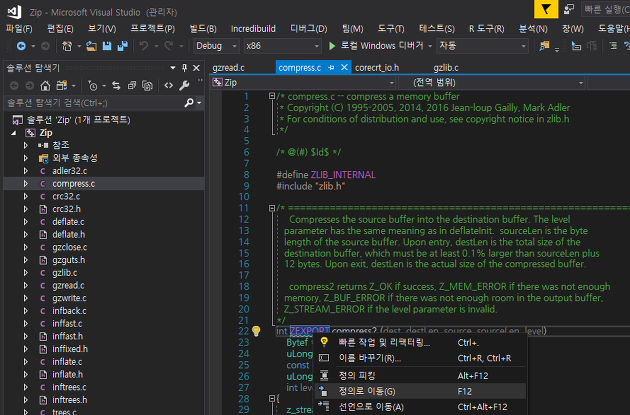This screenshot has height=415, width=630.
Task: Click the toolbar icon right of the 자동 dropdown
Action: click(x=544, y=46)
